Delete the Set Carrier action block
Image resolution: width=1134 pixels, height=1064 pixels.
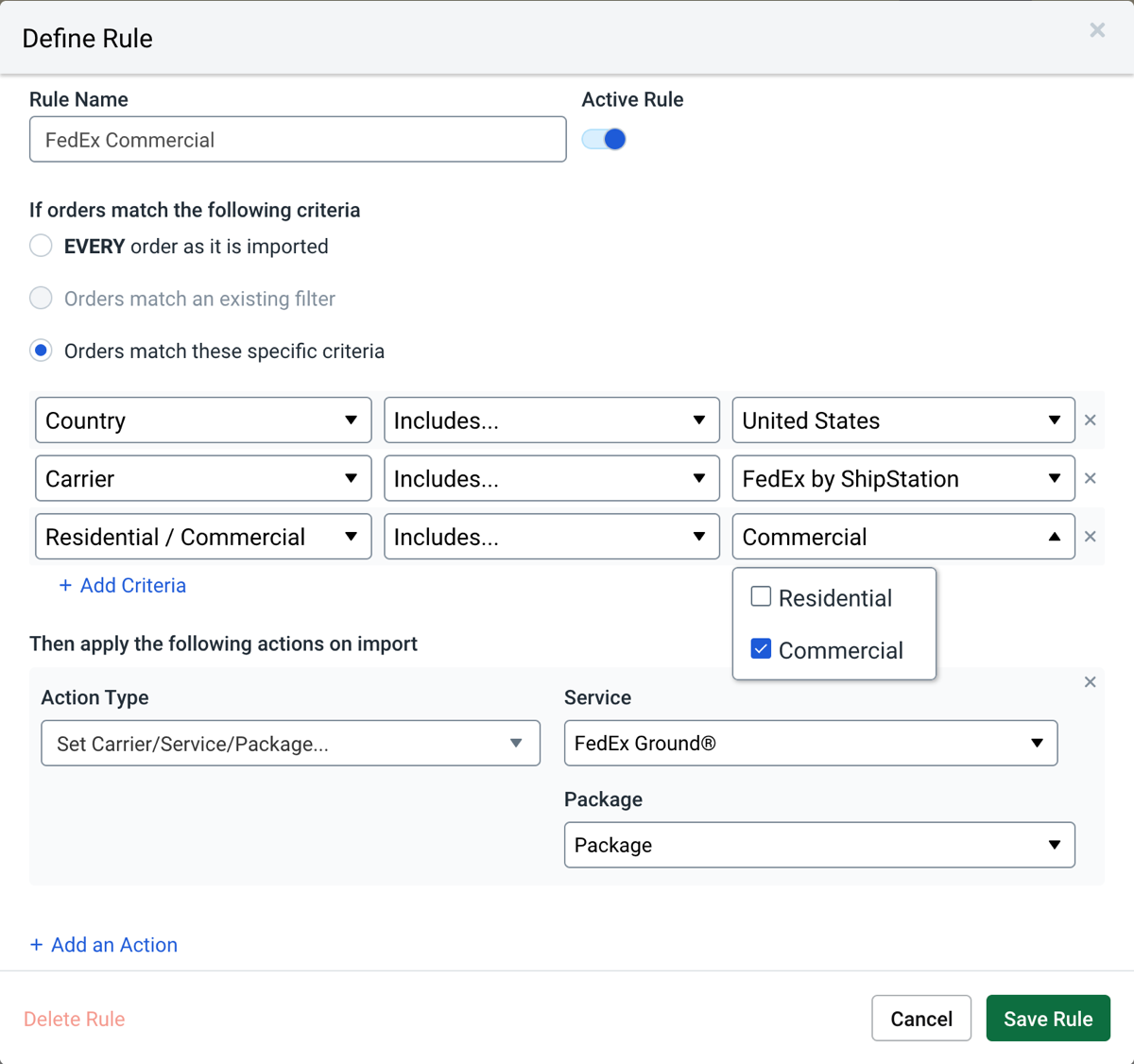click(1090, 682)
